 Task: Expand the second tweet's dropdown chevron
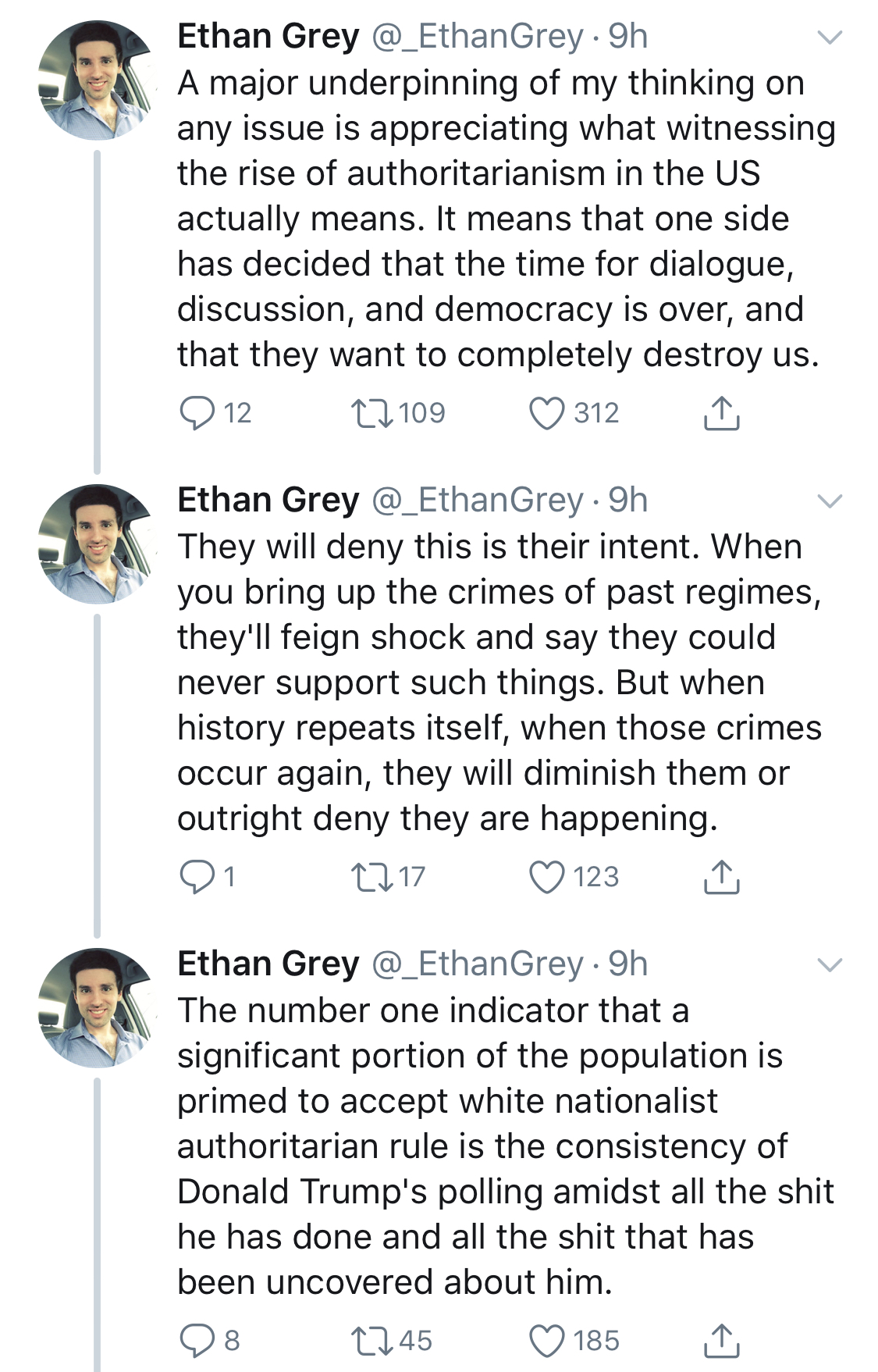(830, 501)
